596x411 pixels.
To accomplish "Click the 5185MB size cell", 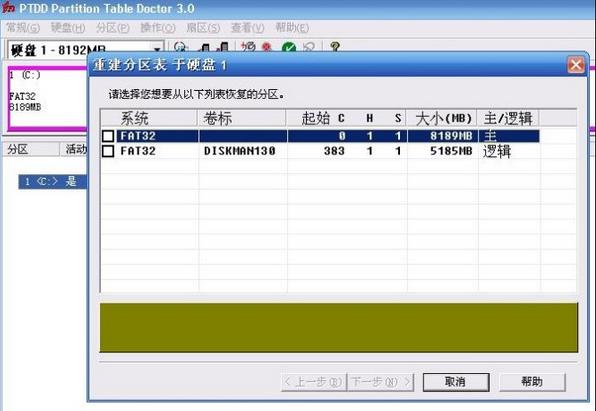I will click(451, 151).
